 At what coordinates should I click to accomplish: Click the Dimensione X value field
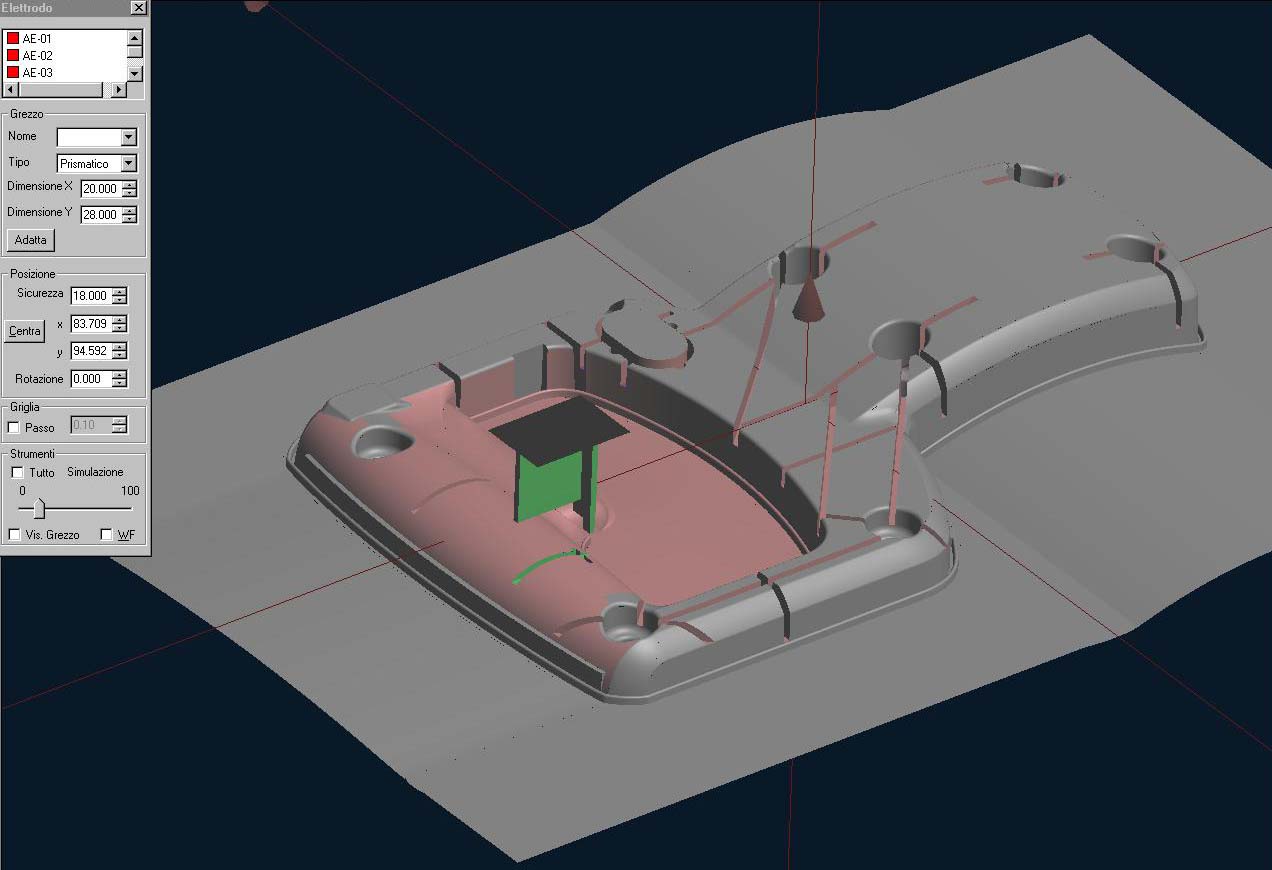pos(99,188)
